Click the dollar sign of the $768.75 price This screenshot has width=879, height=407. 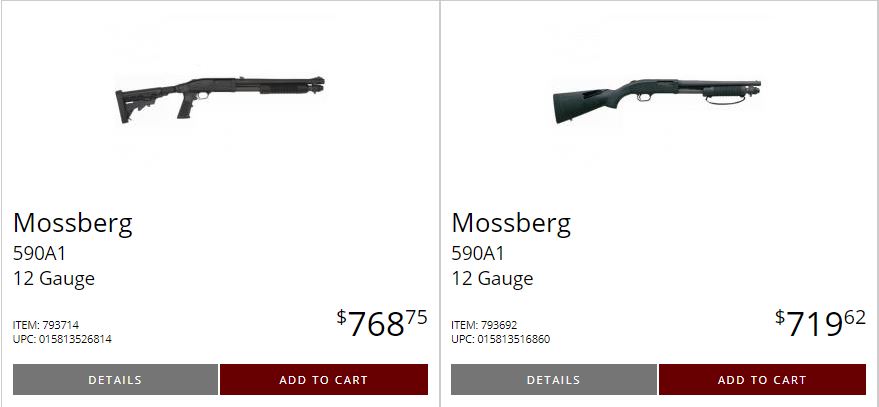(341, 317)
